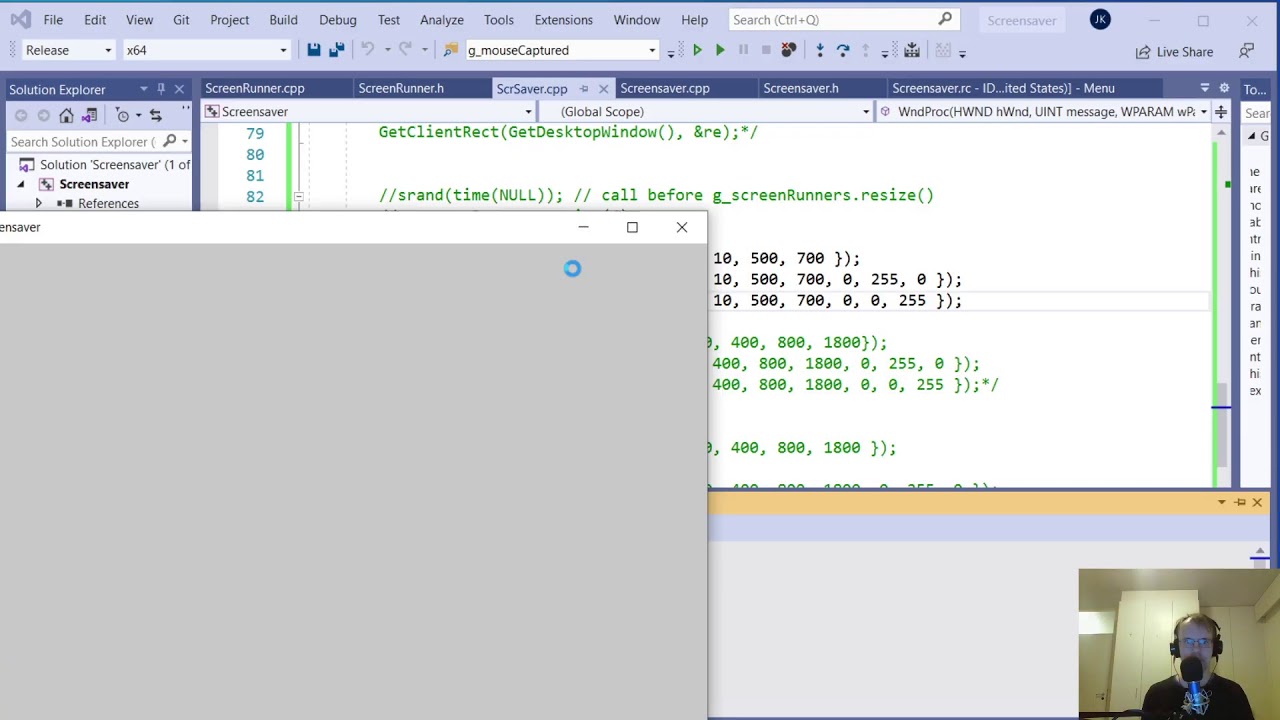The height and width of the screenshot is (720, 1280).
Task: Pin the ScrSaver.cpp tab
Action: [x=584, y=89]
